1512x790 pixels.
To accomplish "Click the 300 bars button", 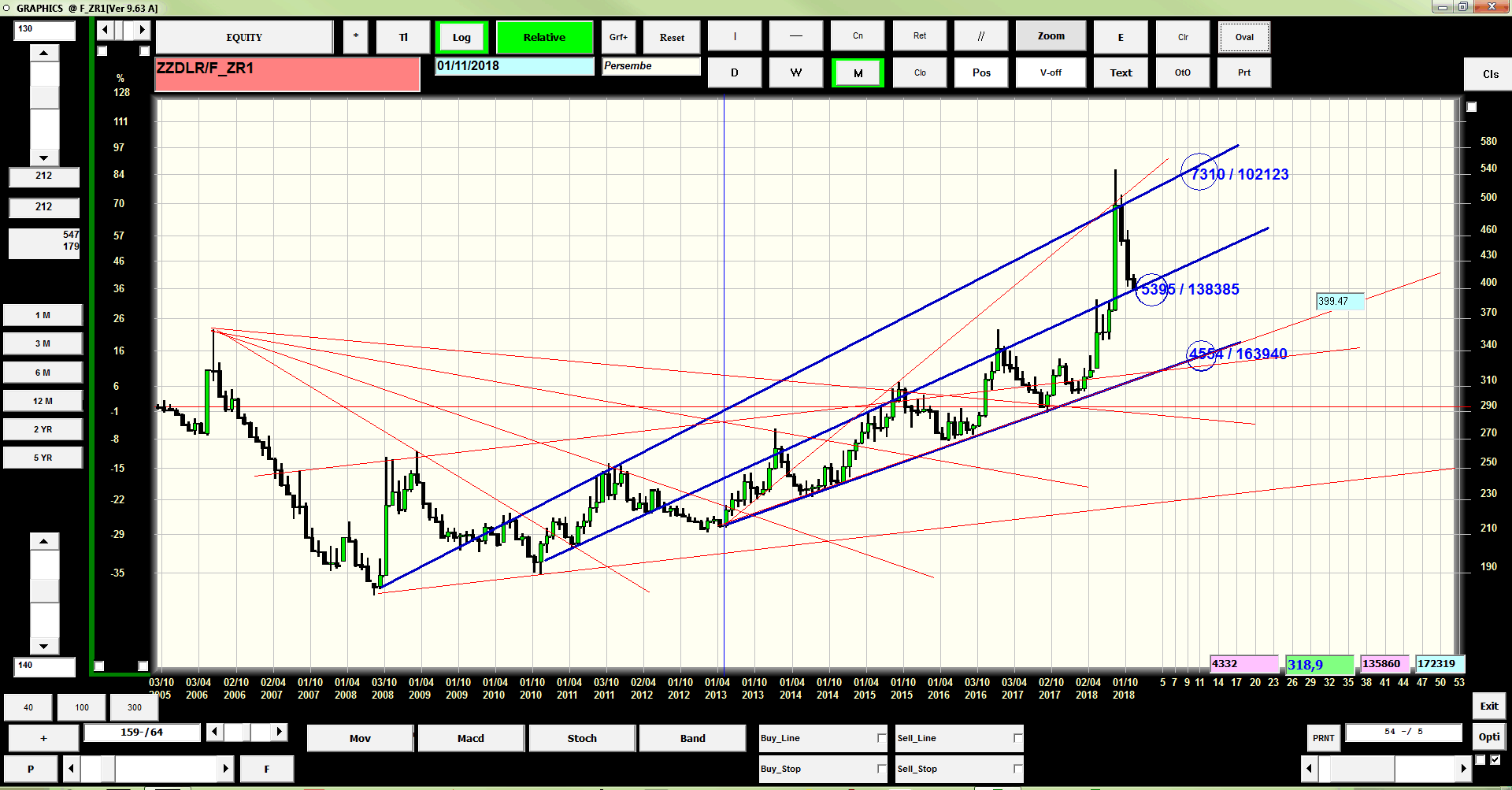I will point(135,707).
